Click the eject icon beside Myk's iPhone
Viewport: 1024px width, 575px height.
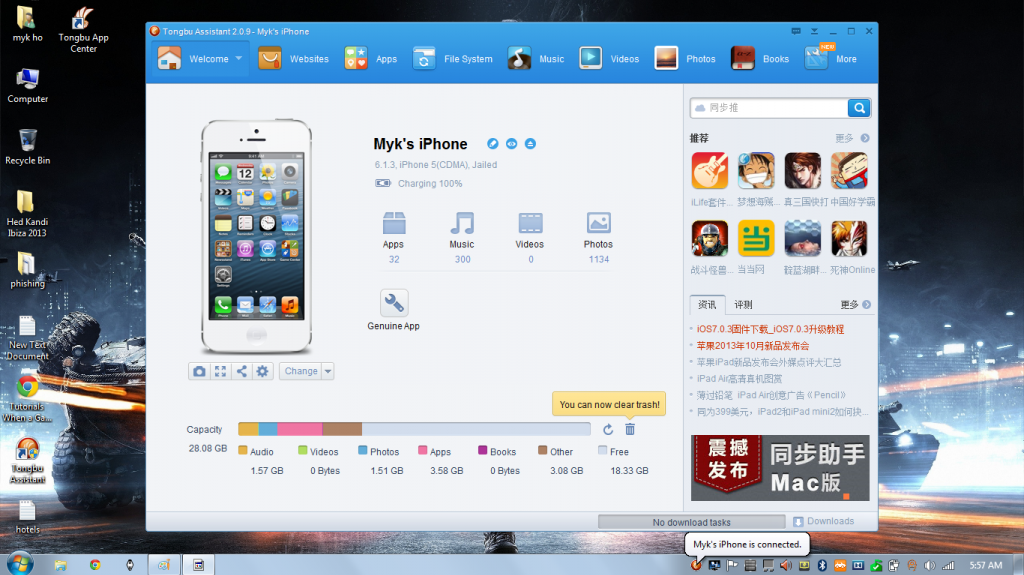click(530, 144)
